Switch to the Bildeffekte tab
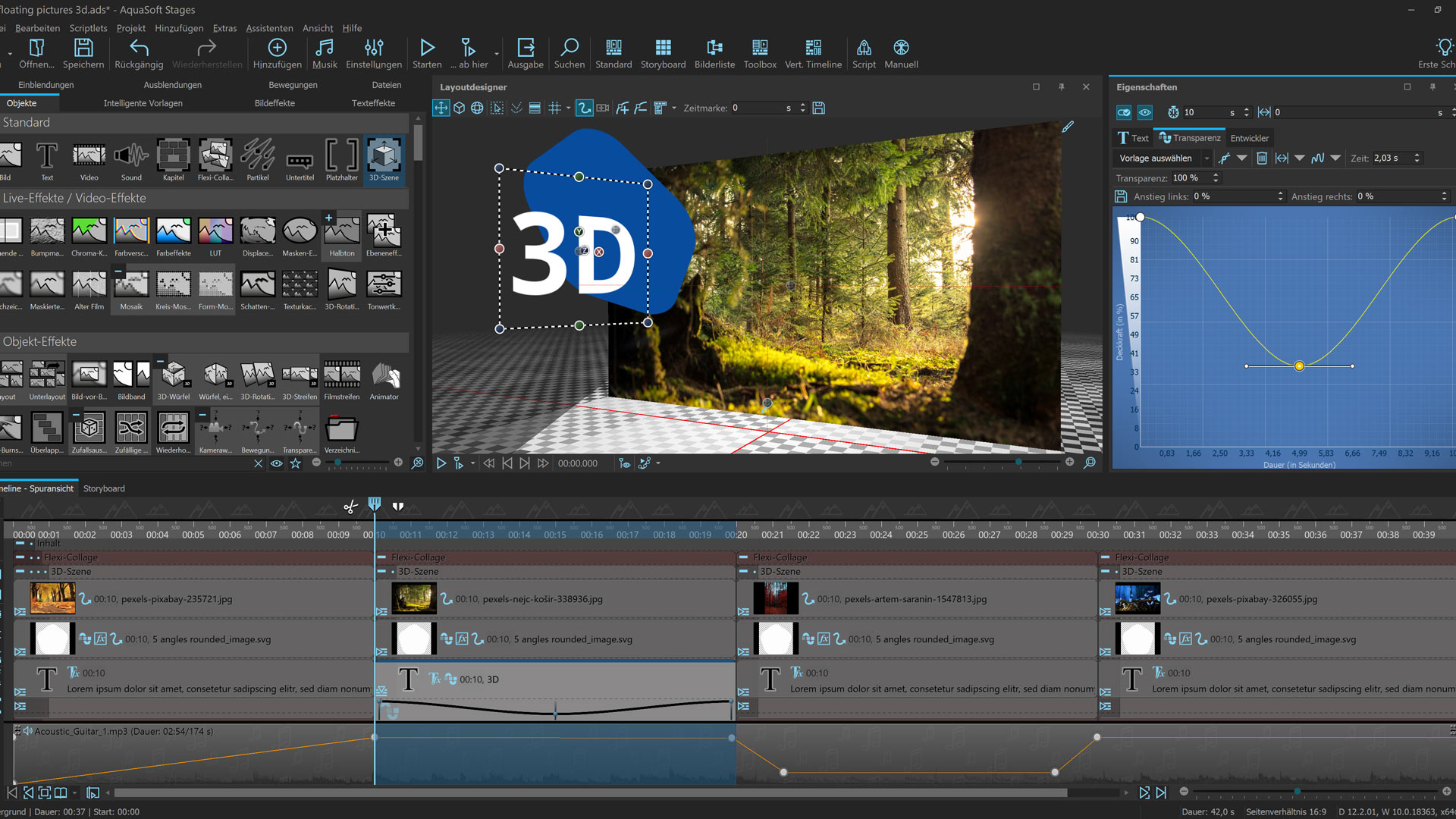The image size is (1456, 819). tap(275, 103)
